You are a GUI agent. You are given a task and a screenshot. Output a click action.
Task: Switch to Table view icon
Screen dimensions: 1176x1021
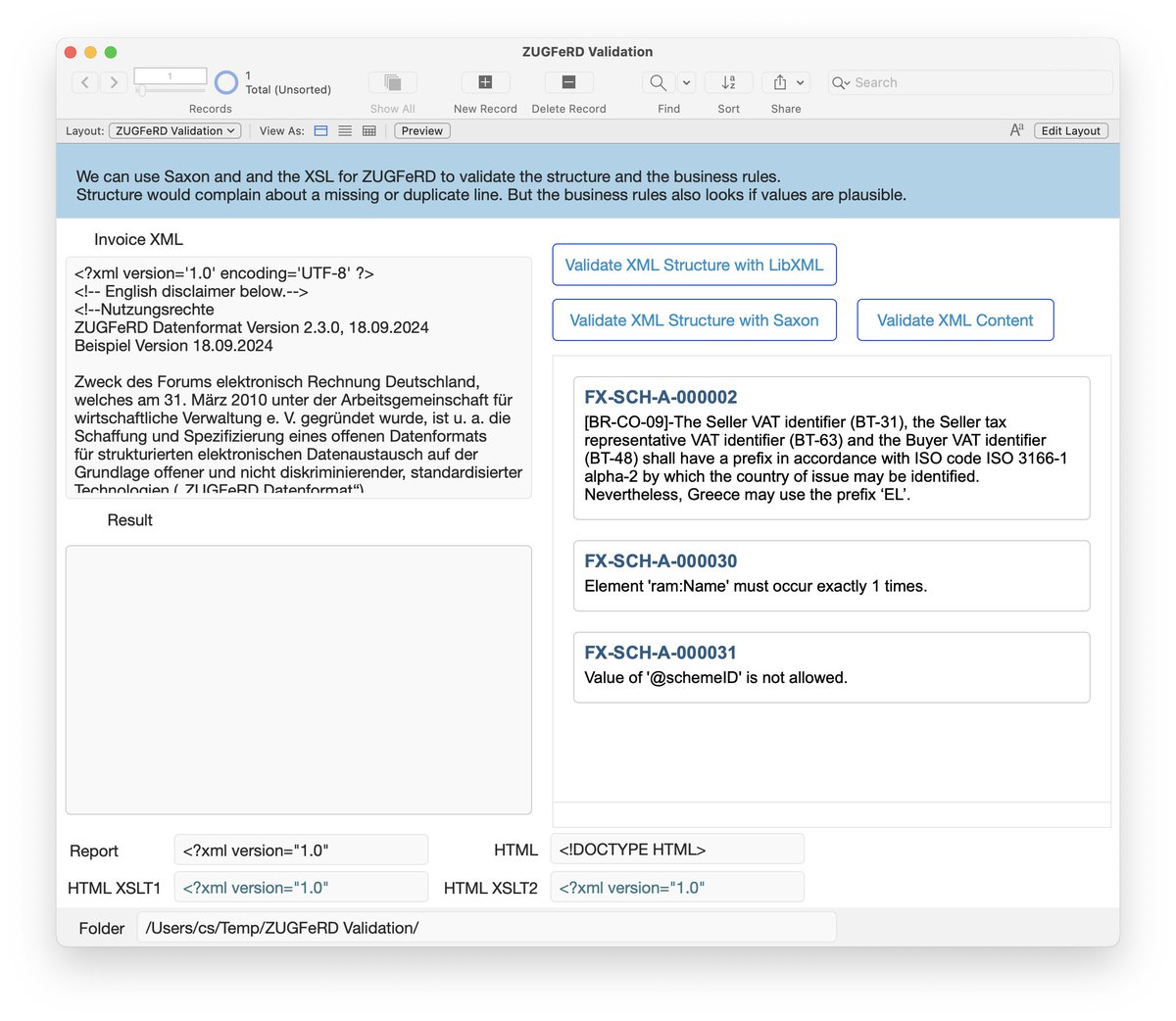pos(369,130)
